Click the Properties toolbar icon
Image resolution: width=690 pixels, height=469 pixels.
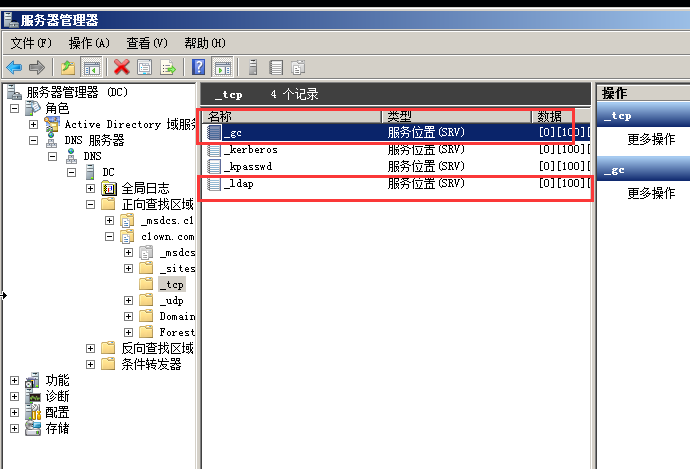[x=145, y=67]
